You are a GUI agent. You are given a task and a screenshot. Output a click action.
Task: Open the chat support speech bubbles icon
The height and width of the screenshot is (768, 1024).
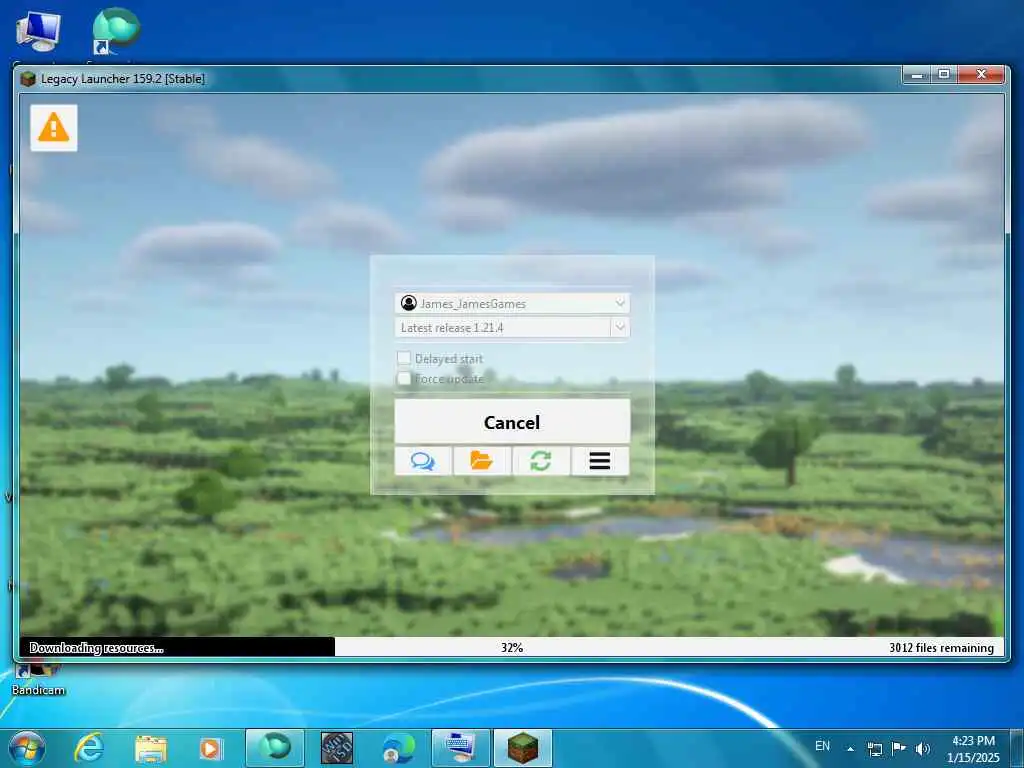pyautogui.click(x=423, y=461)
